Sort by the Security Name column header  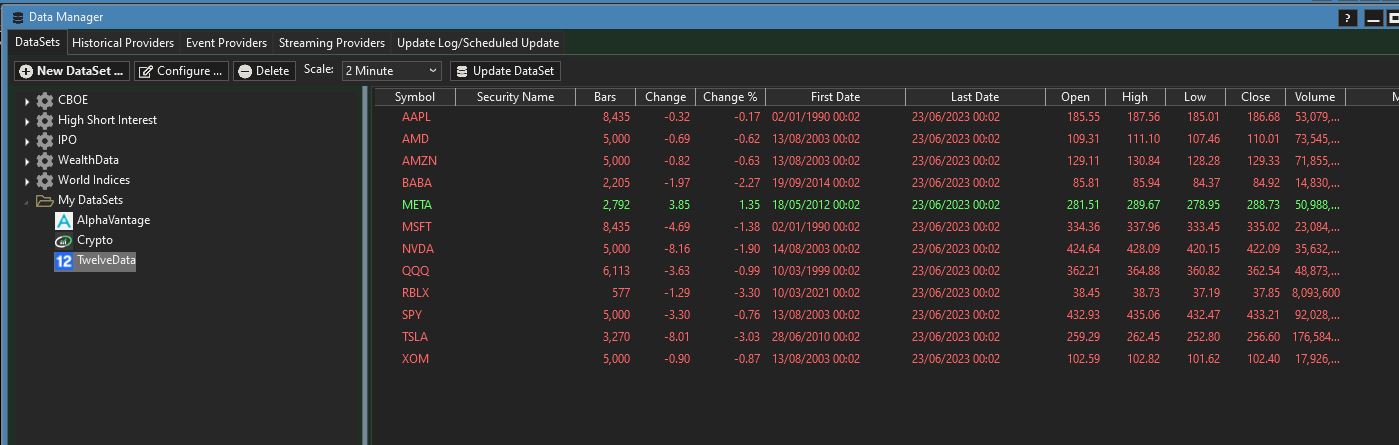coord(515,97)
